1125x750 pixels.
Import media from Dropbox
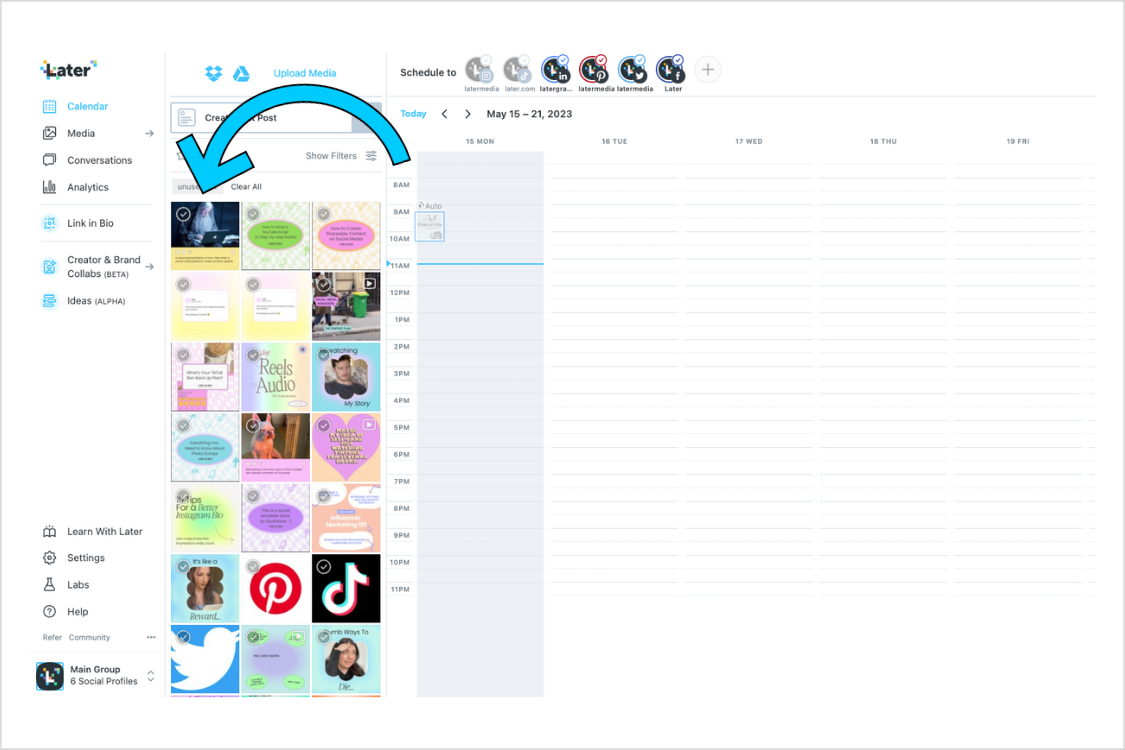(x=214, y=73)
